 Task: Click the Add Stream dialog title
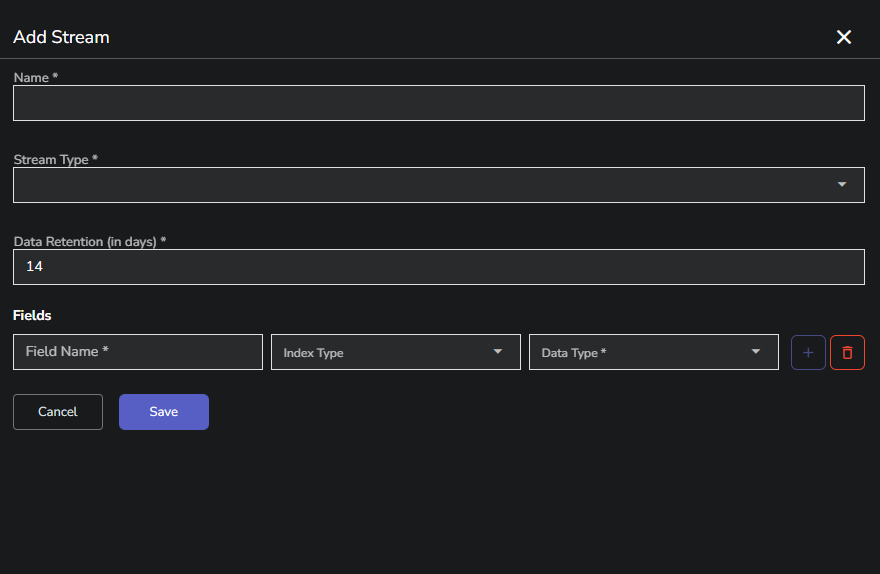61,37
